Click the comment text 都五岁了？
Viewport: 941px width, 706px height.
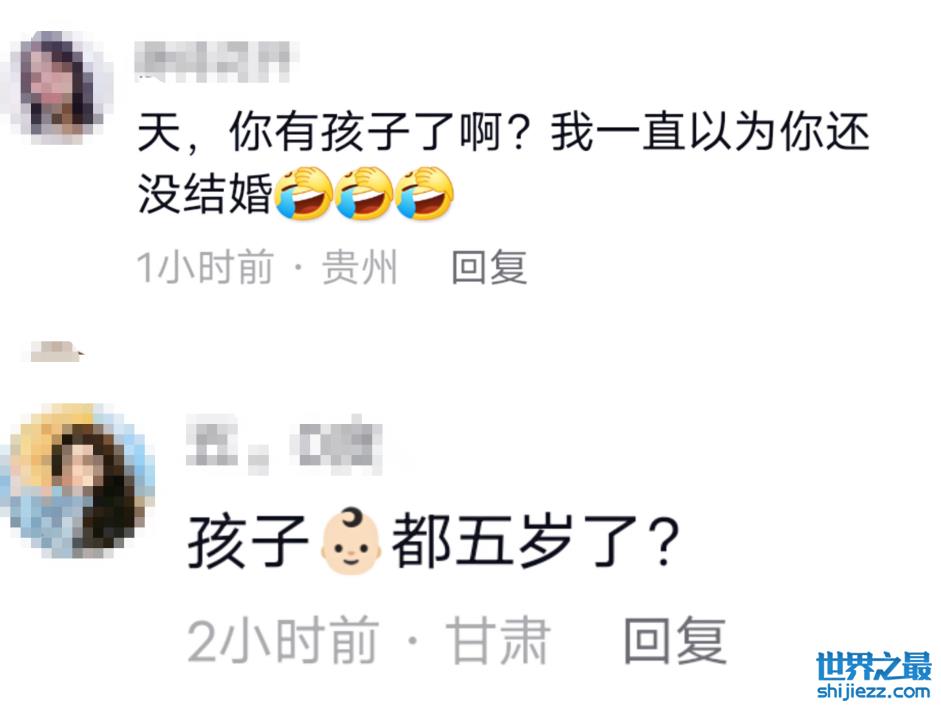coord(535,542)
